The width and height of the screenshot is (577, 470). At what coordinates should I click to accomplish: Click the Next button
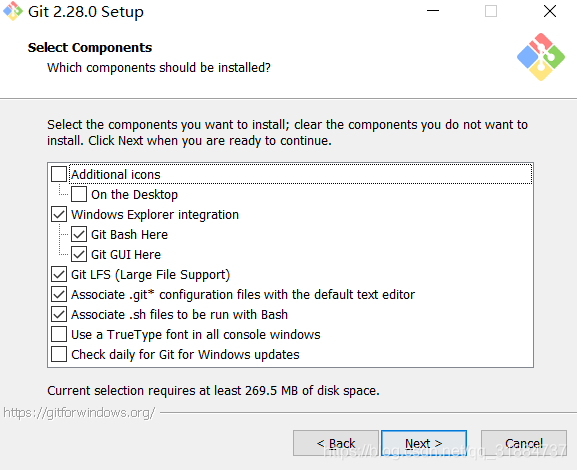pyautogui.click(x=424, y=443)
